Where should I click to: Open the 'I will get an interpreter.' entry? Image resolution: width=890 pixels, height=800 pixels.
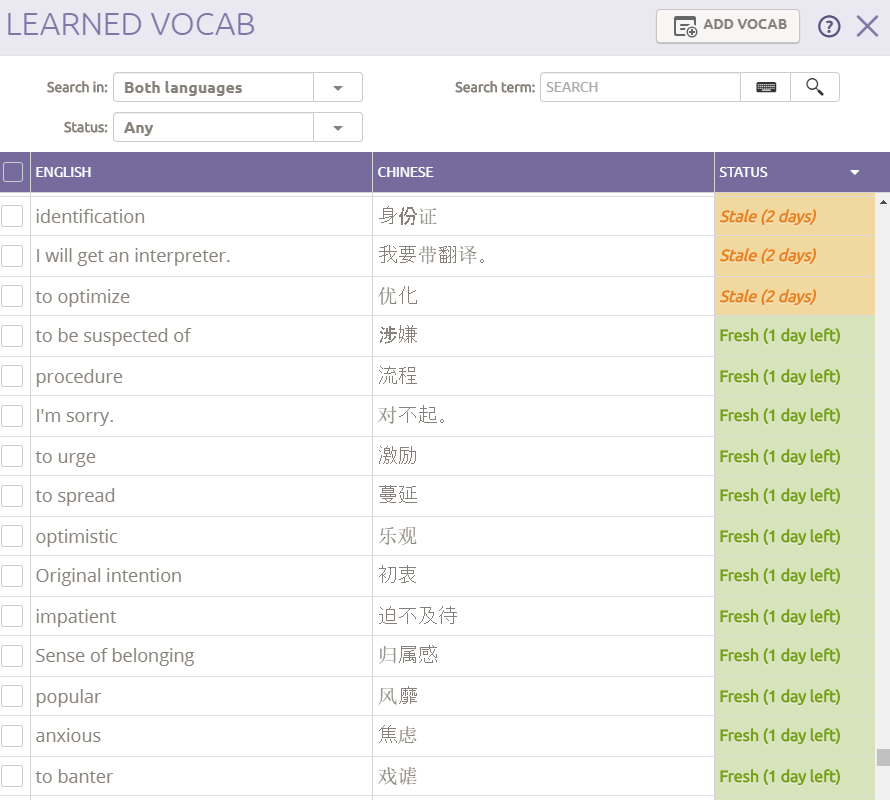click(133, 256)
